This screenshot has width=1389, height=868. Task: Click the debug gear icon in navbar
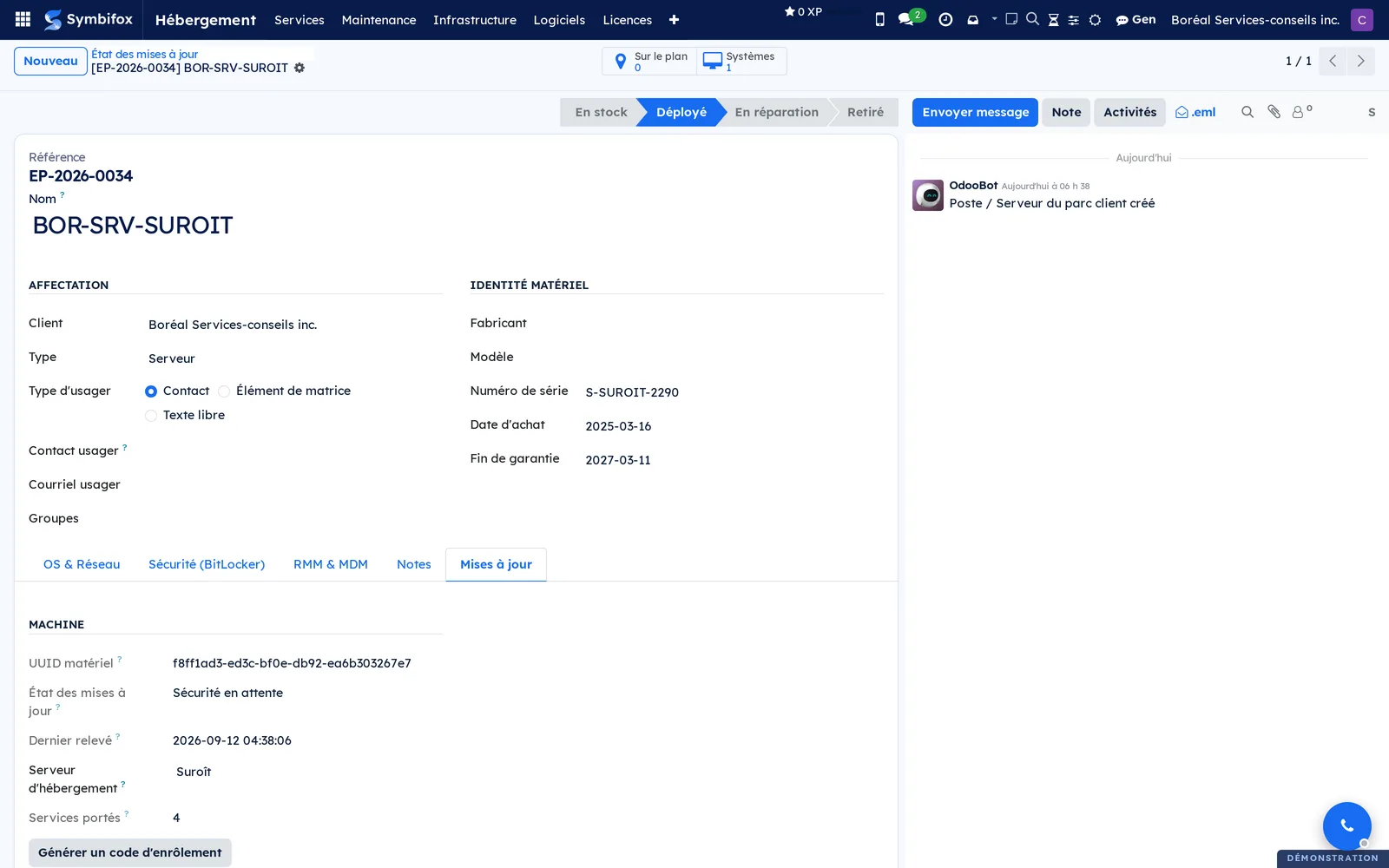pyautogui.click(x=1095, y=19)
